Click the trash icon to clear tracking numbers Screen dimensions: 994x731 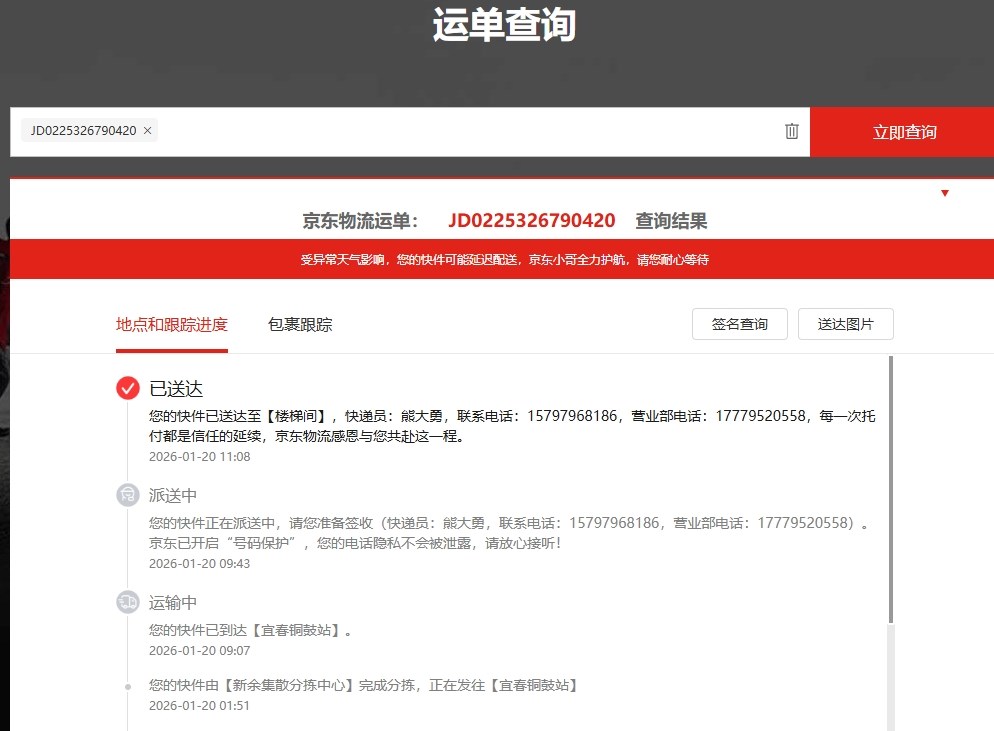[792, 131]
